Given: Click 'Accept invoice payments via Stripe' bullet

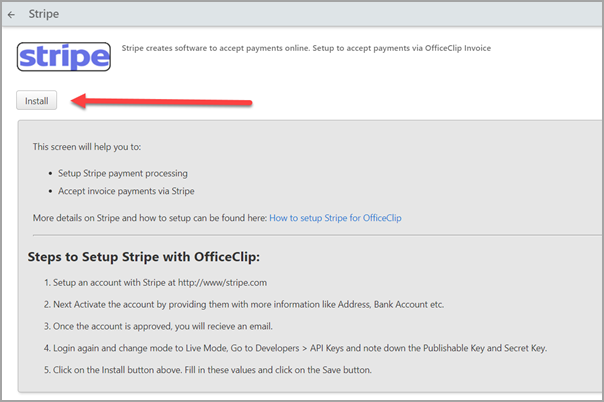Looking at the screenshot, I should [x=126, y=191].
